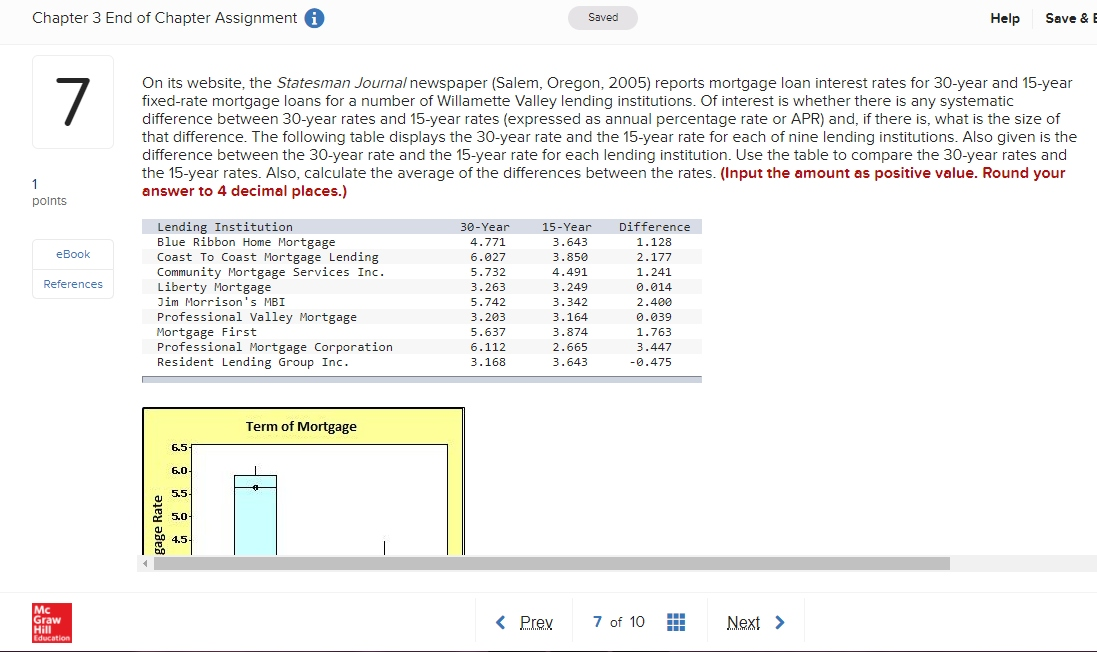Click the Term of Mortgage chart

[x=303, y=481]
